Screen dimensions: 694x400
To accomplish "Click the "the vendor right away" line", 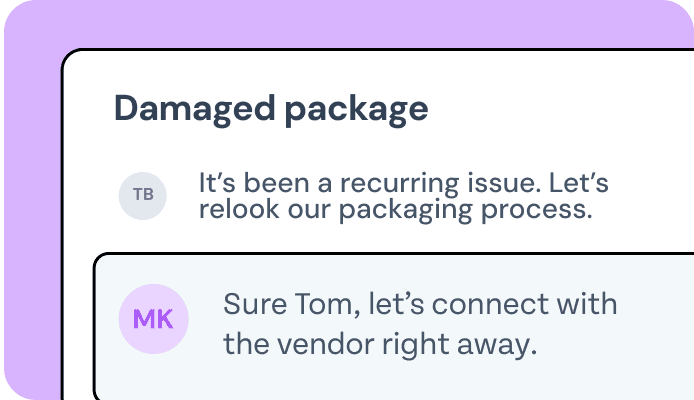I will [x=381, y=346].
